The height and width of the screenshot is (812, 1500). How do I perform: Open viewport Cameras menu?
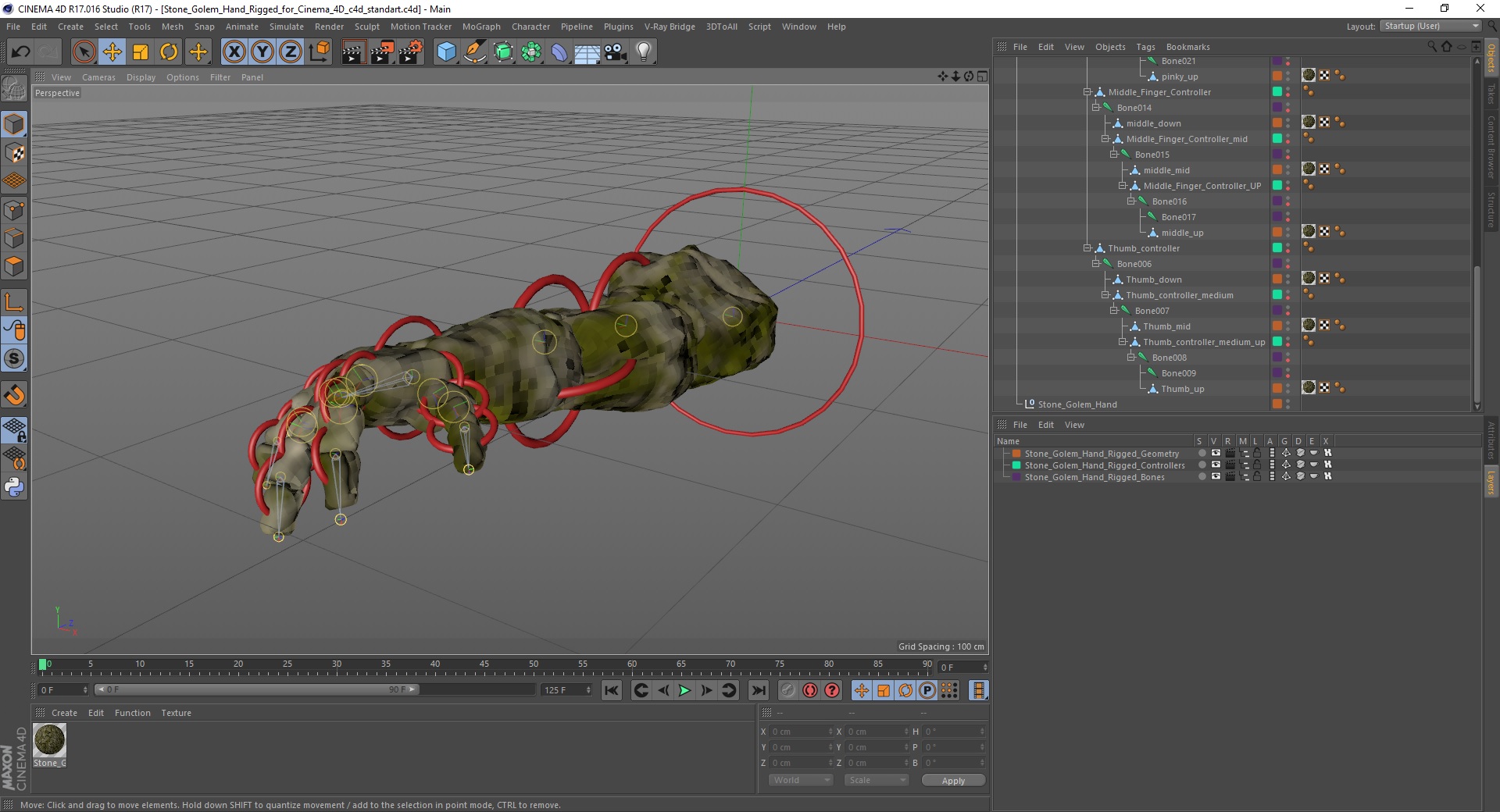98,77
